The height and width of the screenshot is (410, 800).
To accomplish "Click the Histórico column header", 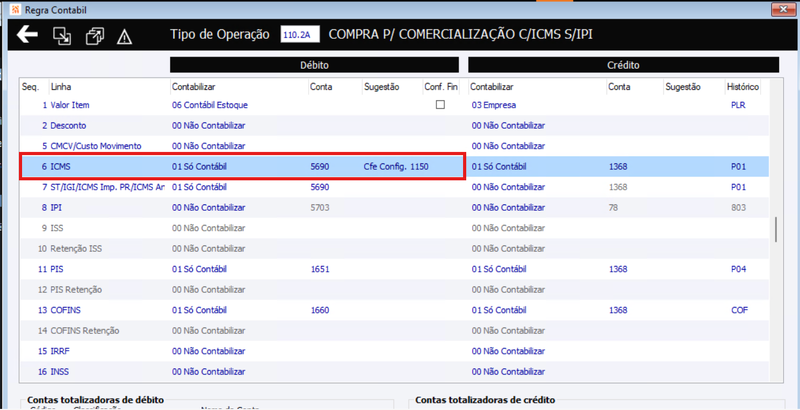I will click(743, 87).
